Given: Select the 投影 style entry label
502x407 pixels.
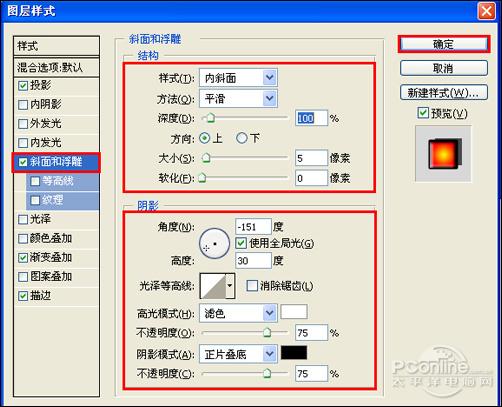Looking at the screenshot, I should click(41, 85).
